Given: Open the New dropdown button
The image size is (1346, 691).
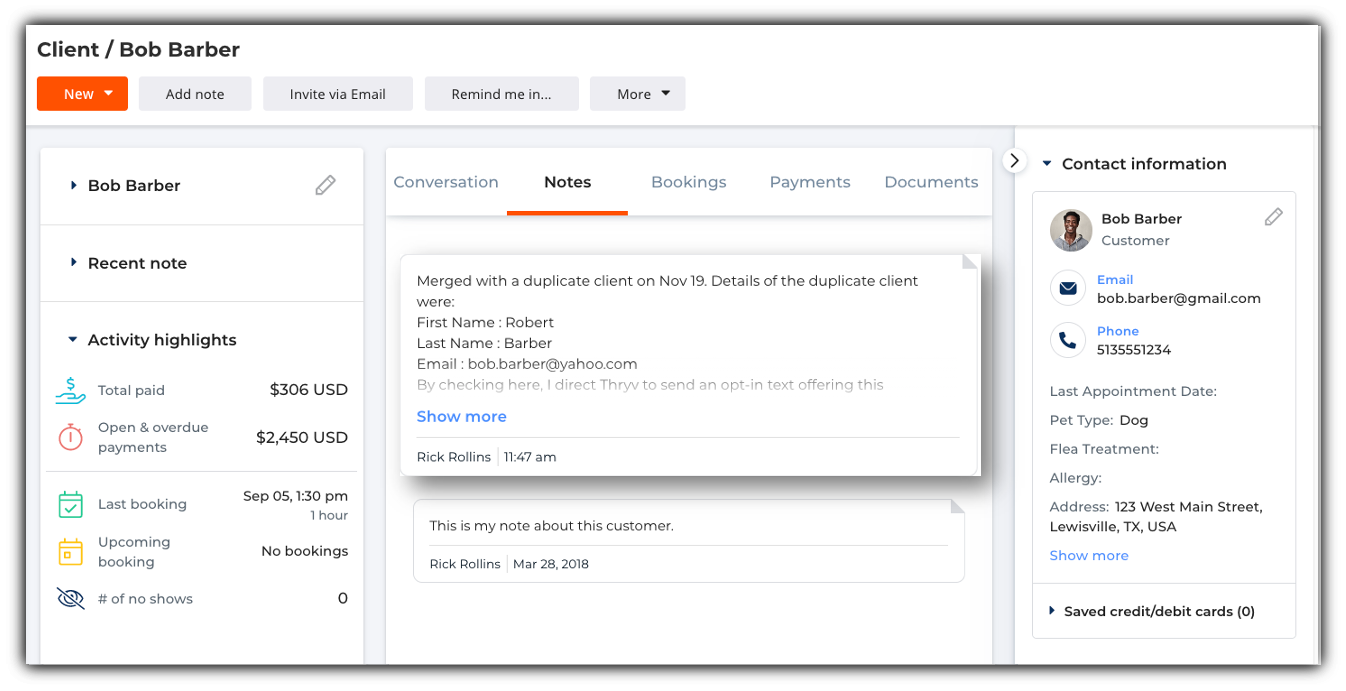Looking at the screenshot, I should pos(82,94).
